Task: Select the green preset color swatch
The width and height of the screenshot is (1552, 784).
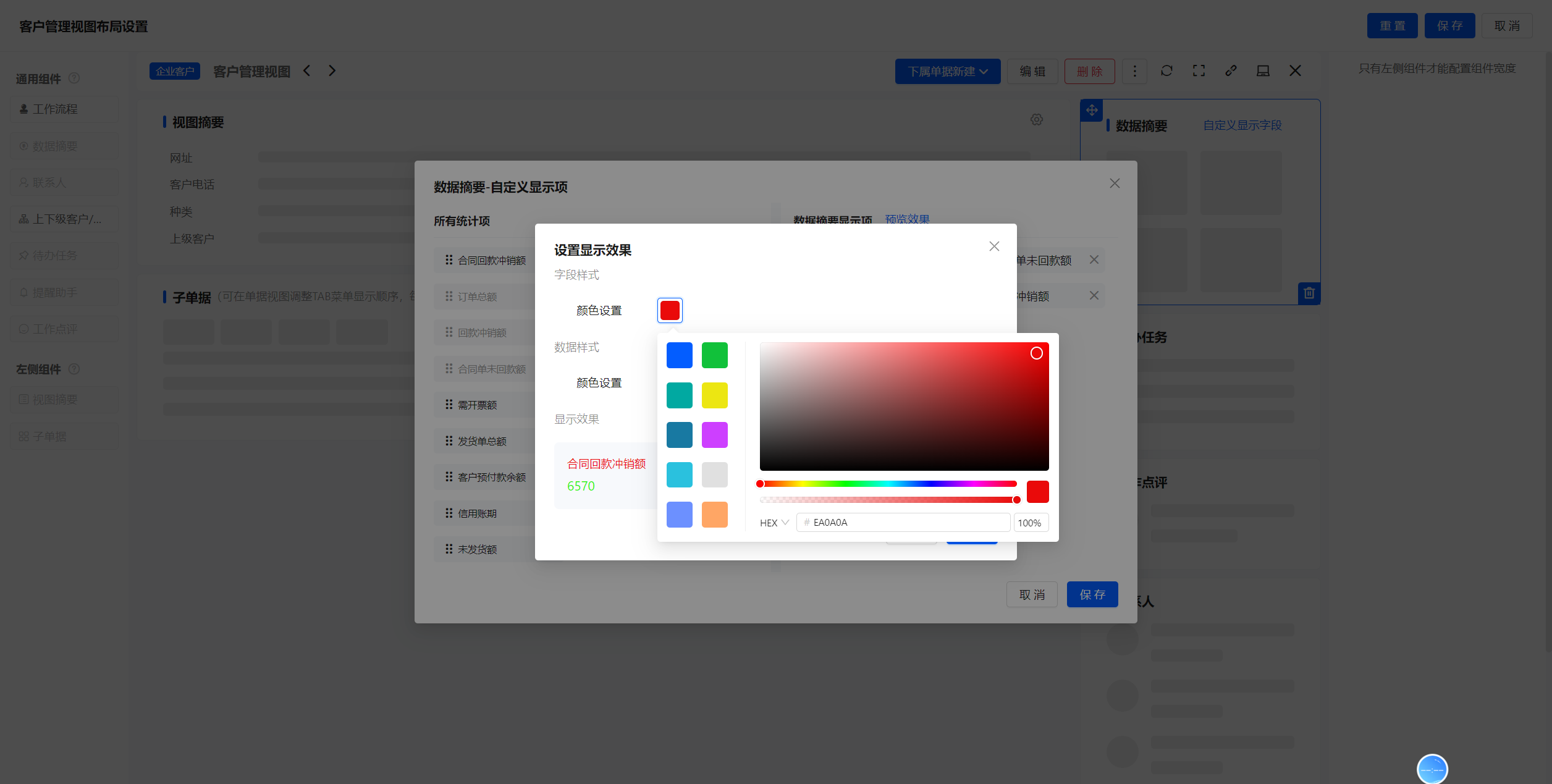Action: click(x=715, y=355)
